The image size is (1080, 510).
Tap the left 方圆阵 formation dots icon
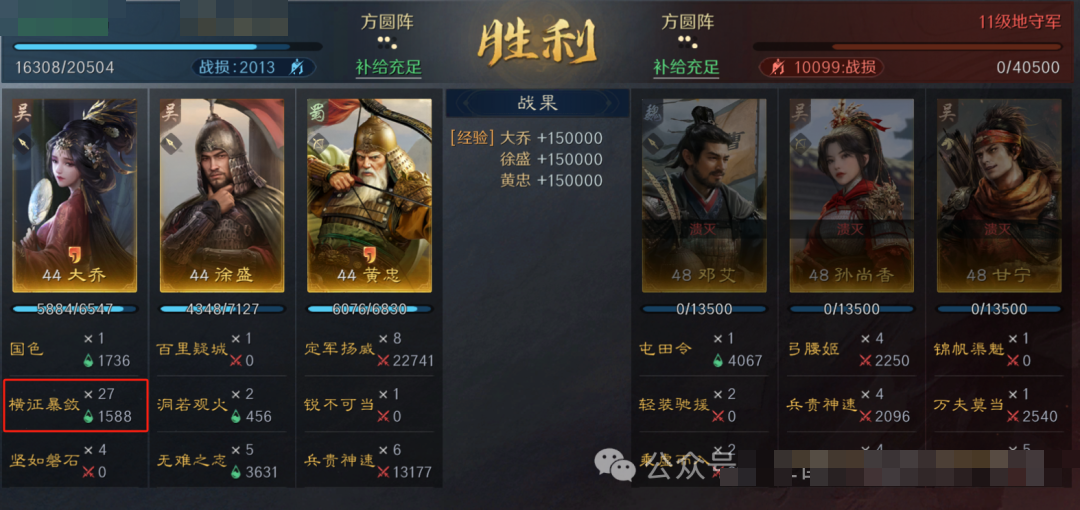(388, 42)
